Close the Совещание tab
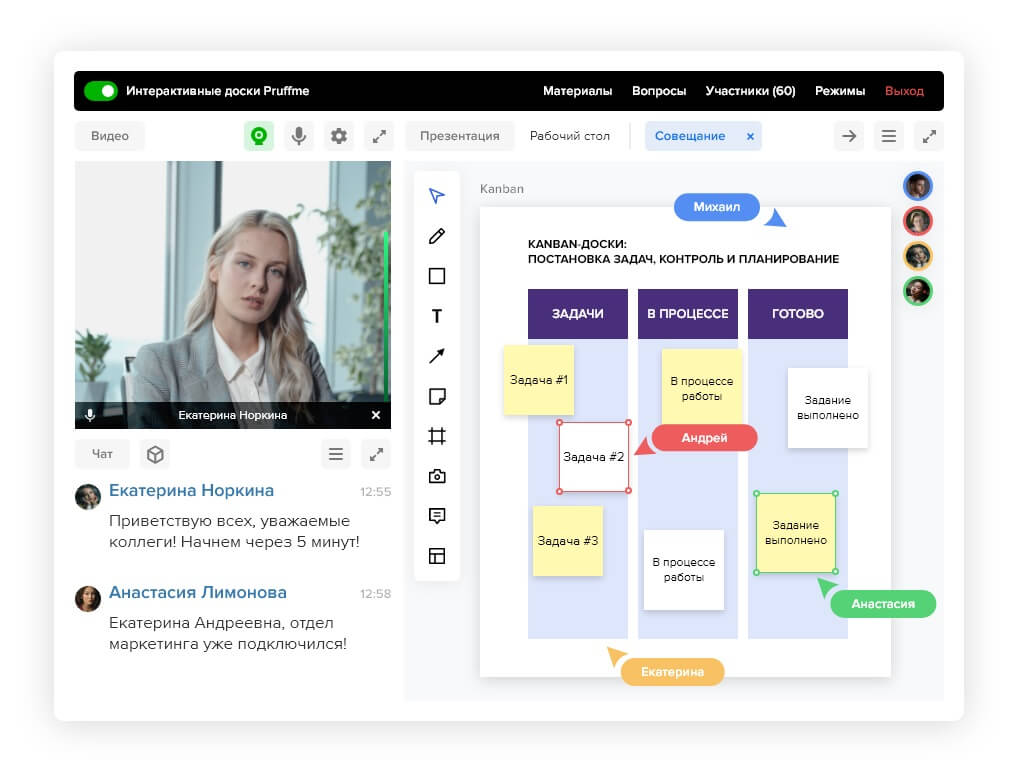Image resolution: width=1018 pixels, height=778 pixels. (x=750, y=136)
